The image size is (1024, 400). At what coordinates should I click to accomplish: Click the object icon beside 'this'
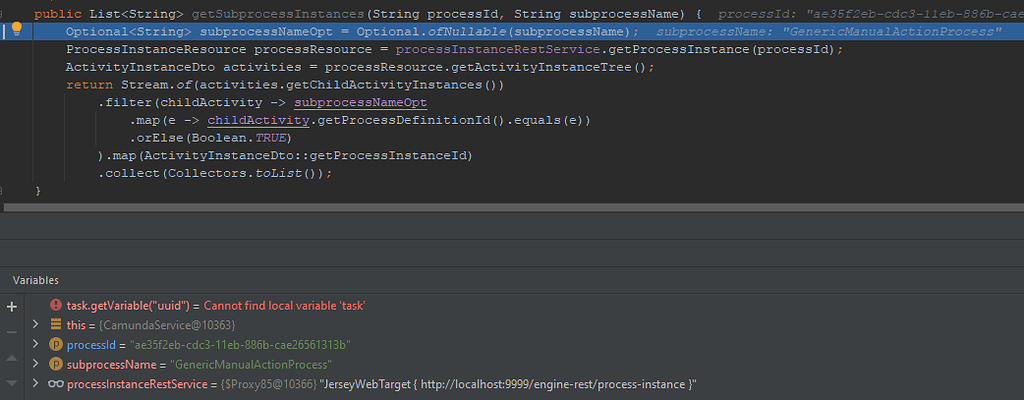pyautogui.click(x=56, y=325)
